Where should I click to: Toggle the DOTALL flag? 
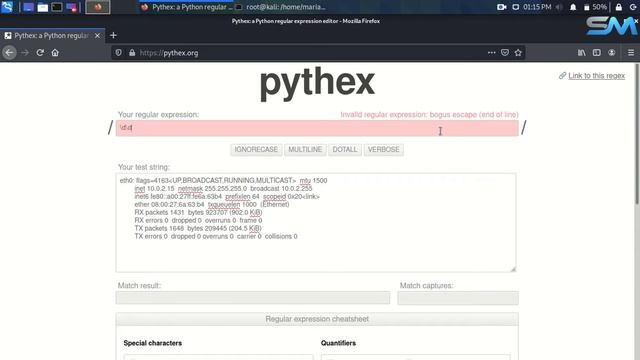pos(345,149)
